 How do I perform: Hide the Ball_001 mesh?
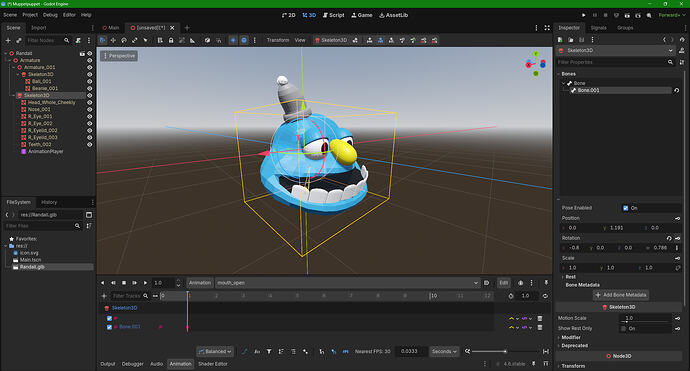point(89,81)
